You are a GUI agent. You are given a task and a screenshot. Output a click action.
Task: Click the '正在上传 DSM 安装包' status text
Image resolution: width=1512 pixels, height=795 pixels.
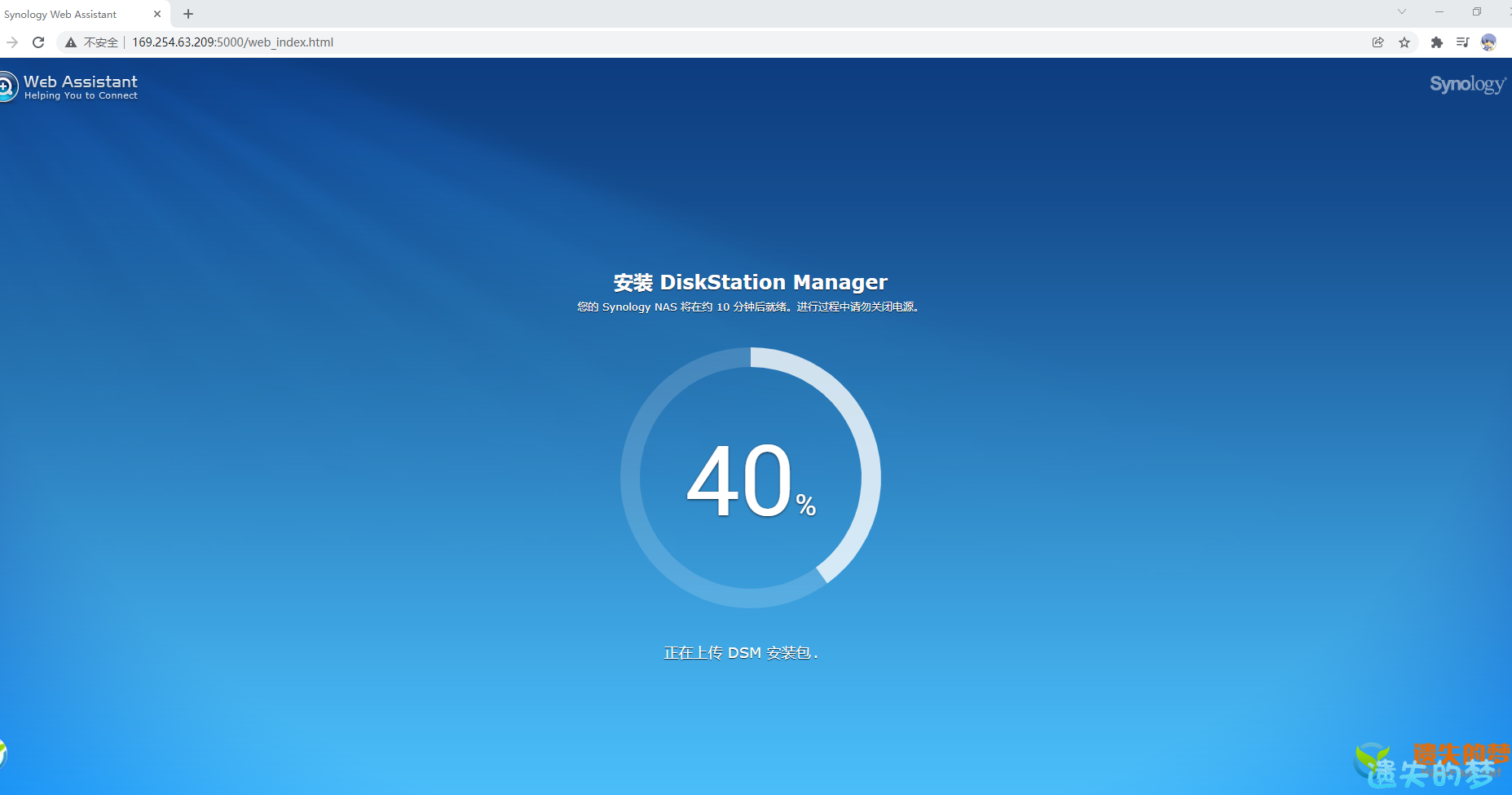pyautogui.click(x=741, y=652)
